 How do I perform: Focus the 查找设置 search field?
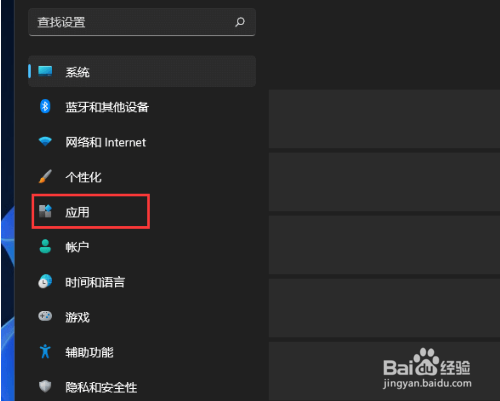(x=142, y=22)
